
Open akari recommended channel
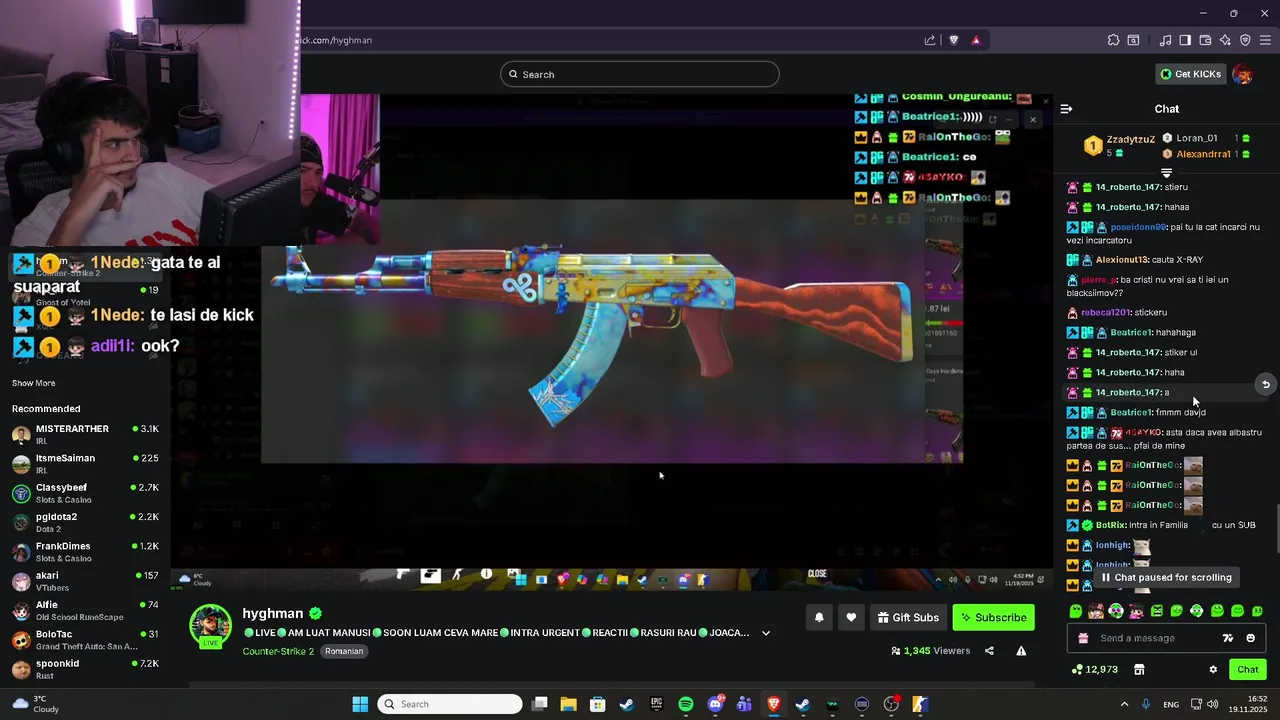[85, 581]
